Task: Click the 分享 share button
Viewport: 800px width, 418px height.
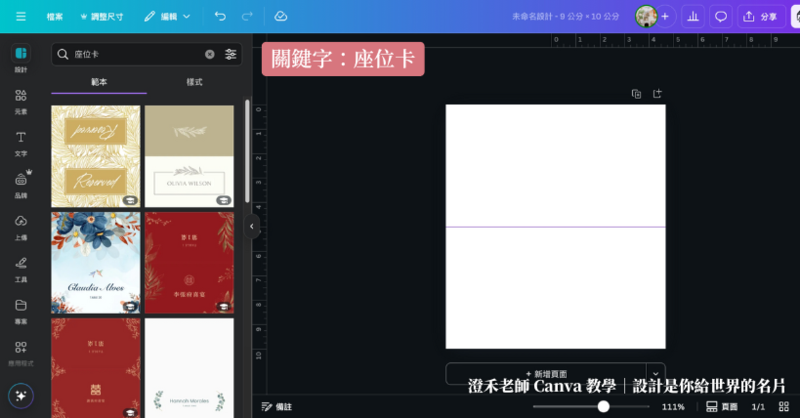Action: pyautogui.click(x=762, y=17)
